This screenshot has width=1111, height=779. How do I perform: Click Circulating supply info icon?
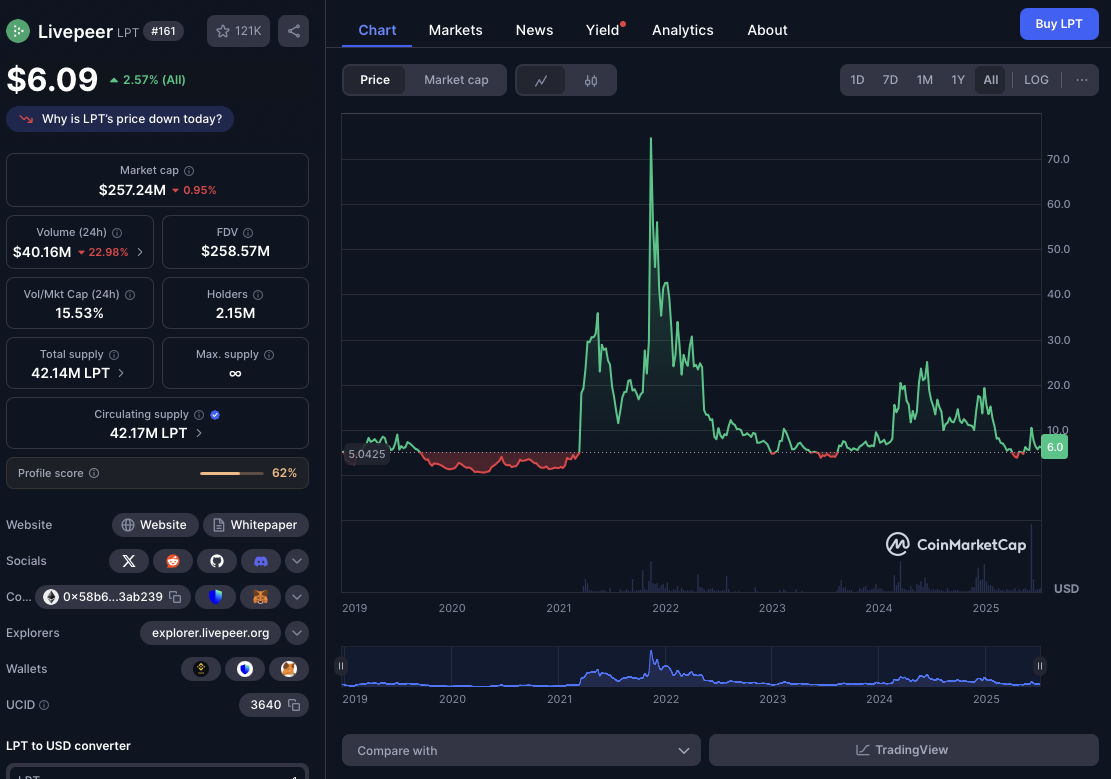[x=199, y=415]
